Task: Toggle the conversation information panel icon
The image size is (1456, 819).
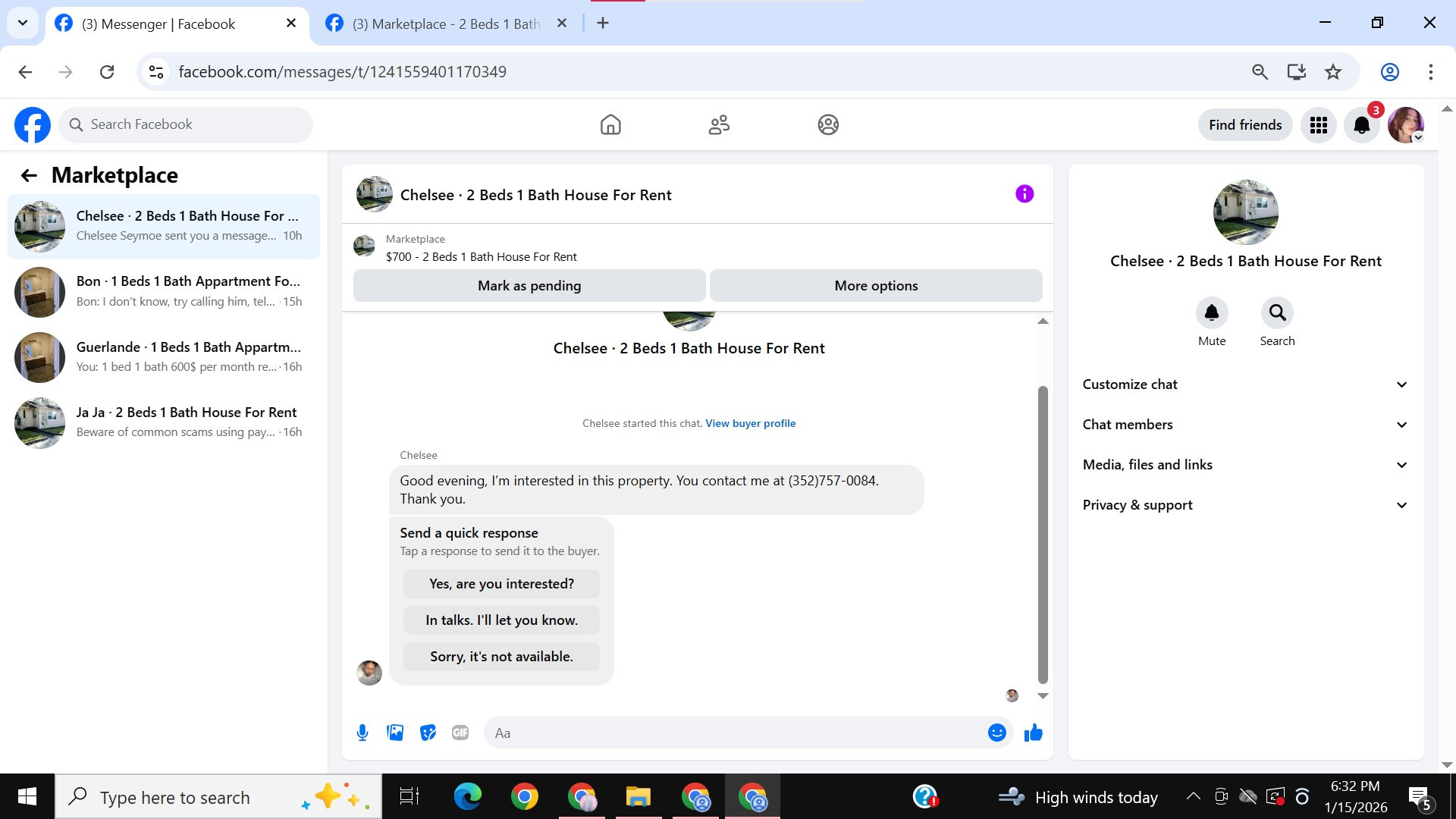Action: 1025,194
